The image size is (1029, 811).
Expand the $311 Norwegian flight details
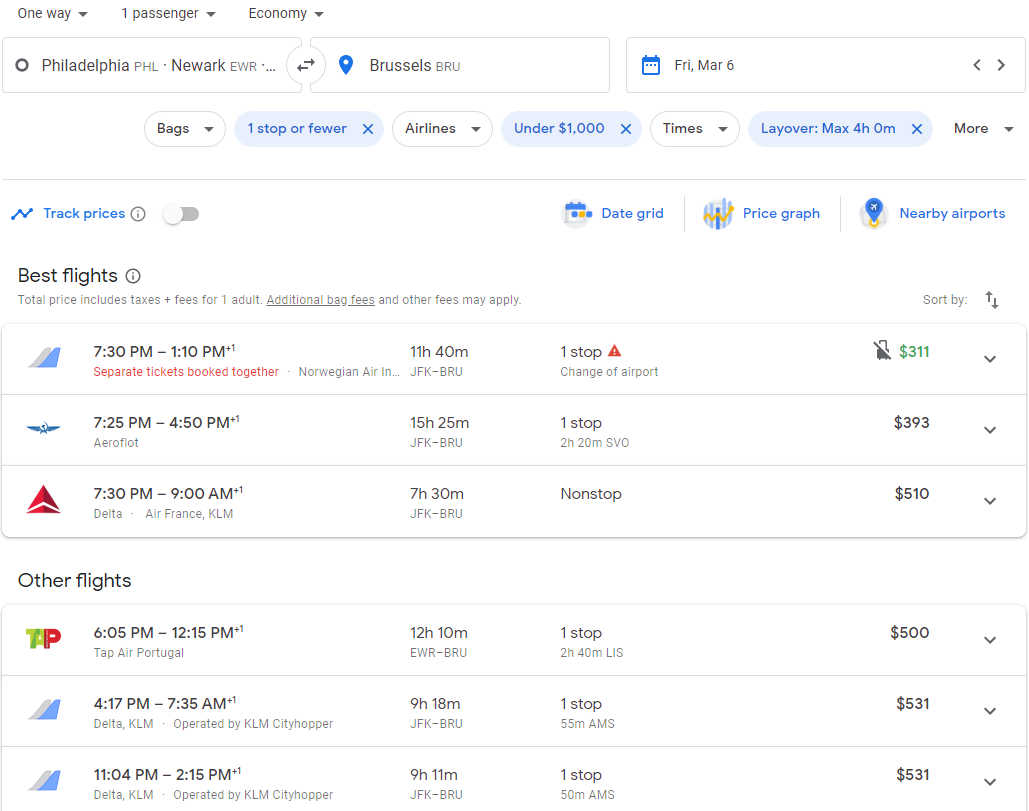point(990,359)
